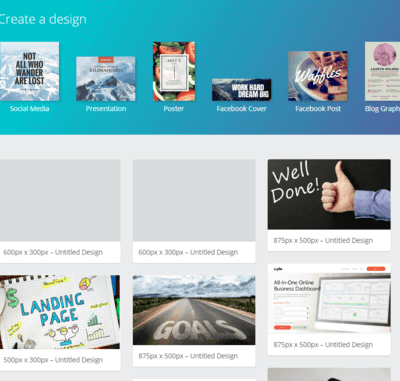400x381 pixels.
Task: Open the GOALS road design
Action: pyautogui.click(x=194, y=310)
